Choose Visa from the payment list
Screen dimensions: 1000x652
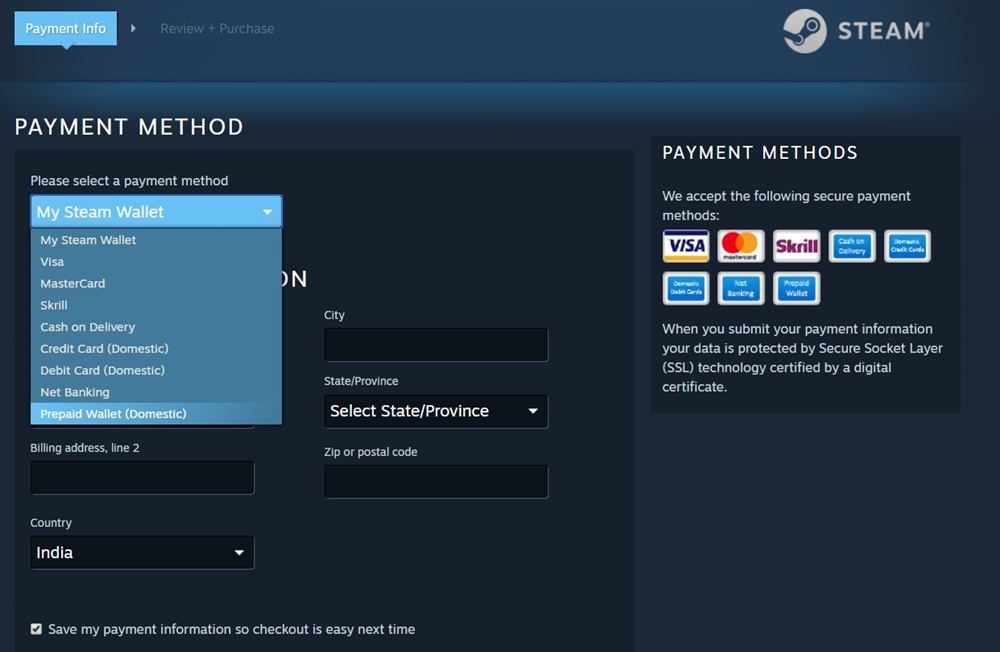[x=156, y=262]
